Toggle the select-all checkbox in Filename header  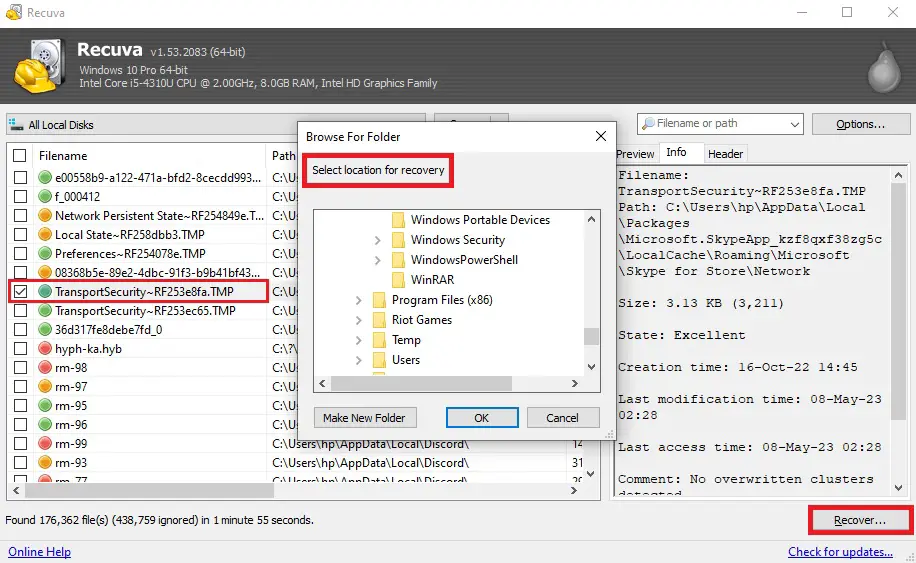click(x=20, y=156)
